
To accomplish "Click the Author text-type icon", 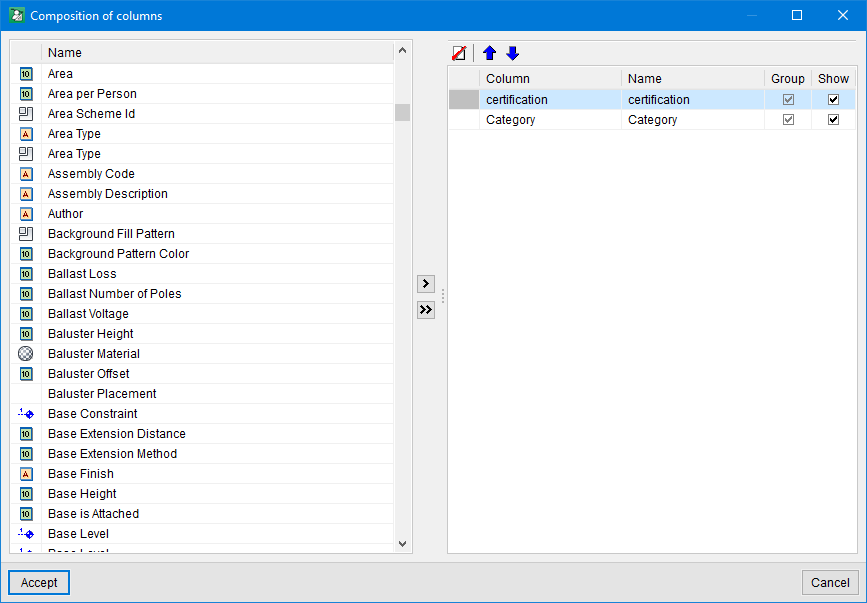I will pyautogui.click(x=26, y=214).
